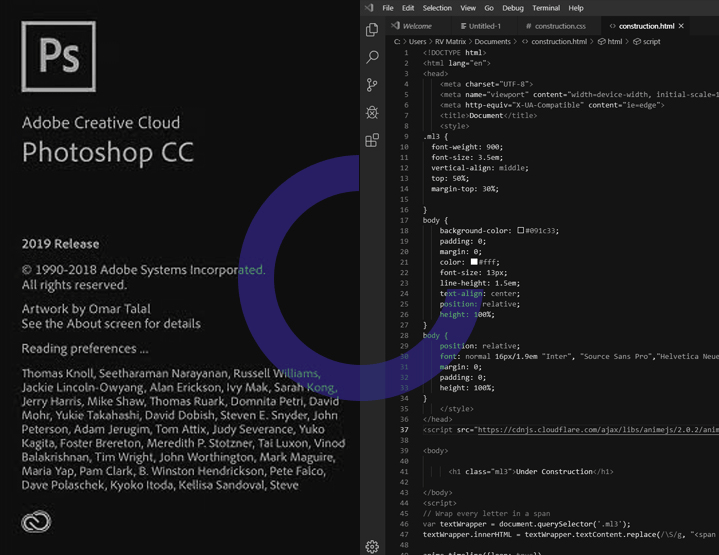The image size is (719, 555).
Task: Click line number 17 in the gutter
Action: point(404,220)
